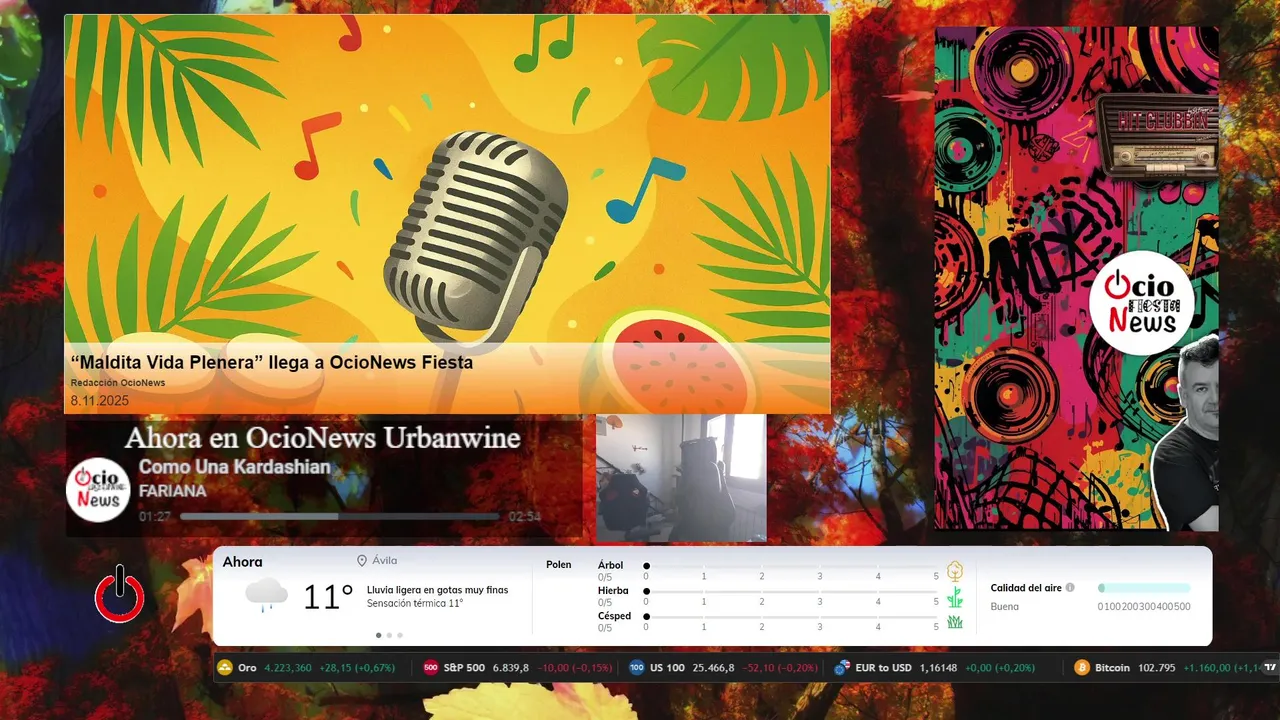
Task: Click the US 100 ticker icon
Action: pyautogui.click(x=637, y=668)
